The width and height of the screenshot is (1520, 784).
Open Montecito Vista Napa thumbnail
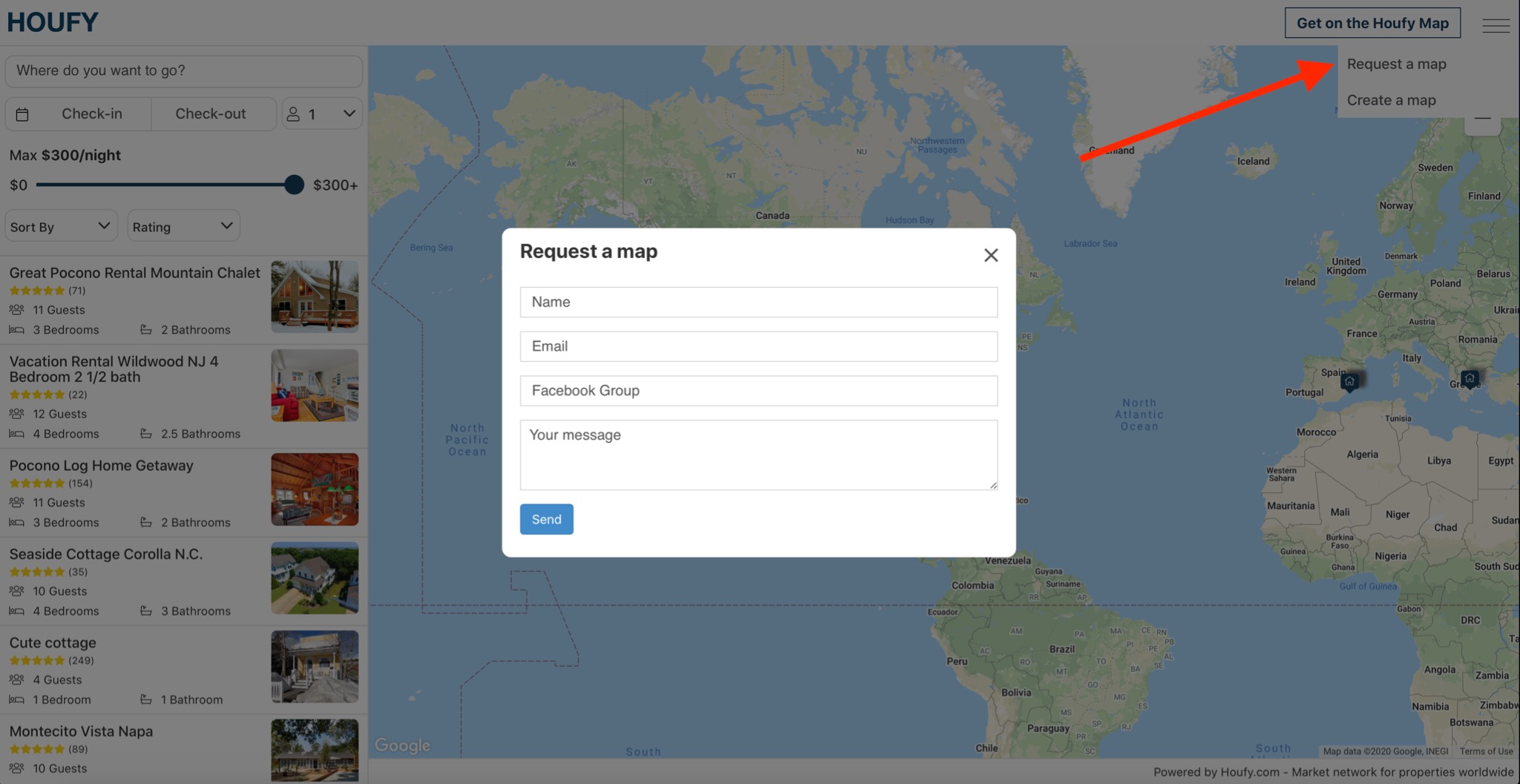[x=315, y=751]
